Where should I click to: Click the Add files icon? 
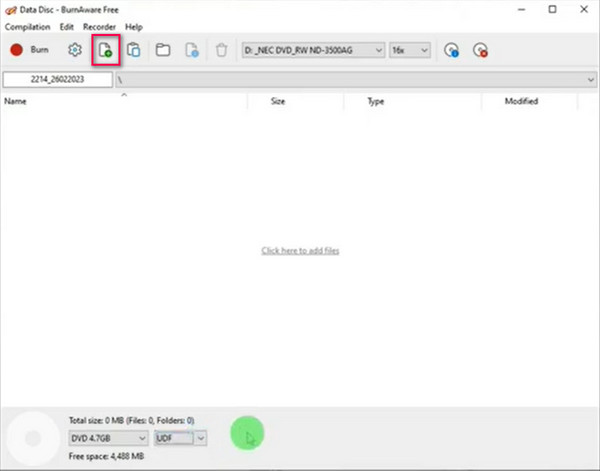(x=106, y=50)
